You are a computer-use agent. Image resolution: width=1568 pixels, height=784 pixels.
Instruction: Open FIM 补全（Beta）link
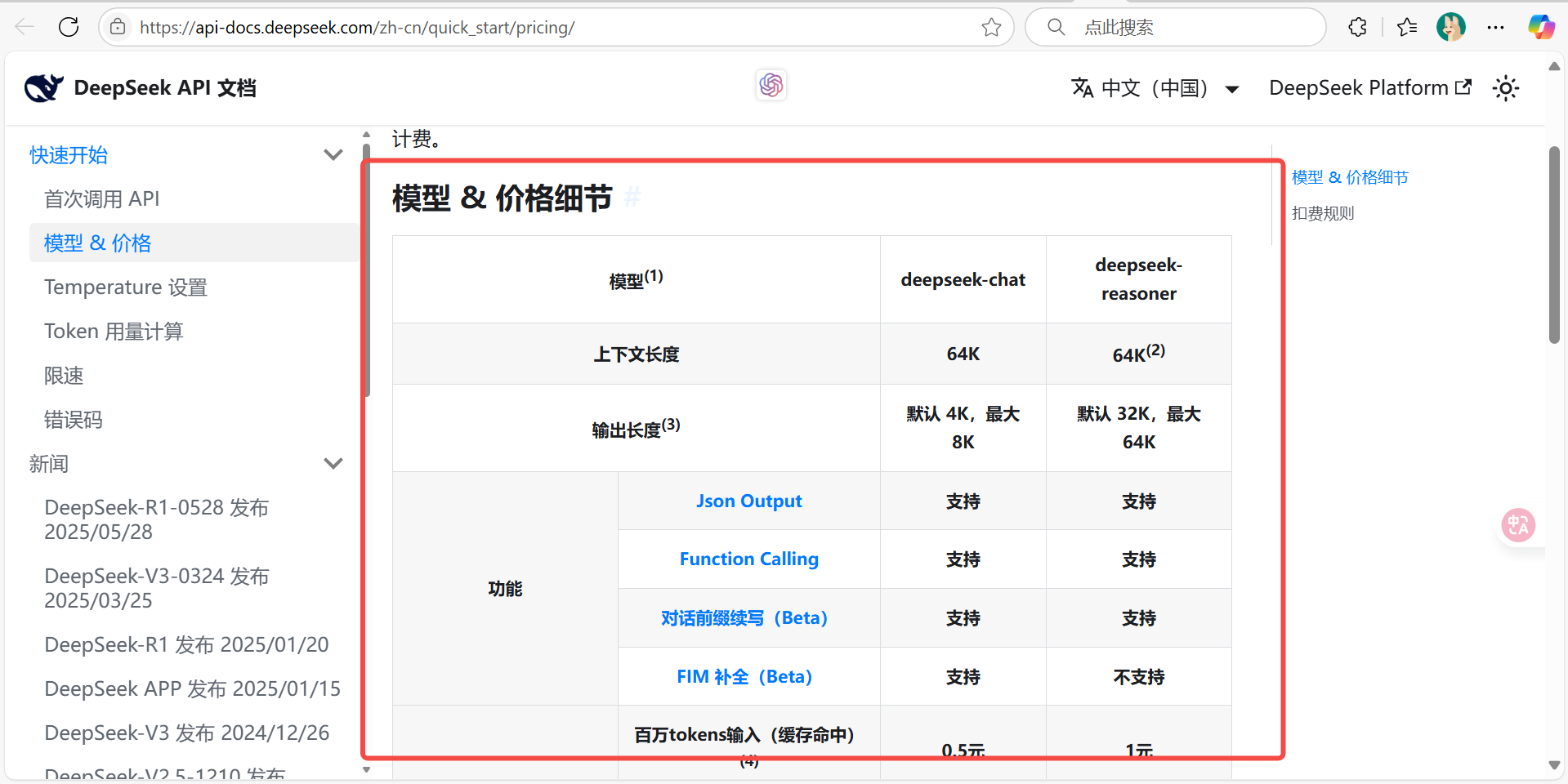coord(744,676)
